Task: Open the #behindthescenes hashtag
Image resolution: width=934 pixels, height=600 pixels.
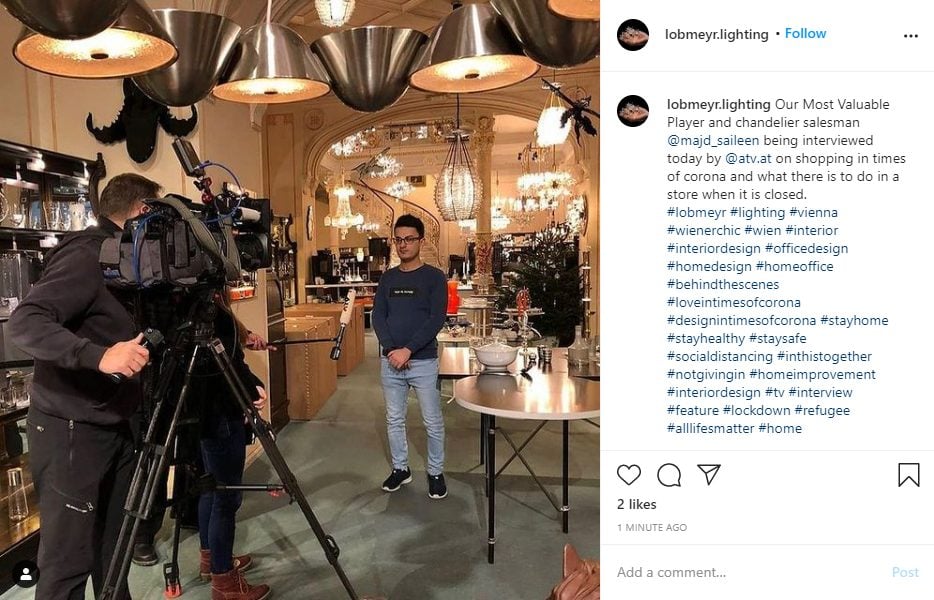Action: 723,284
